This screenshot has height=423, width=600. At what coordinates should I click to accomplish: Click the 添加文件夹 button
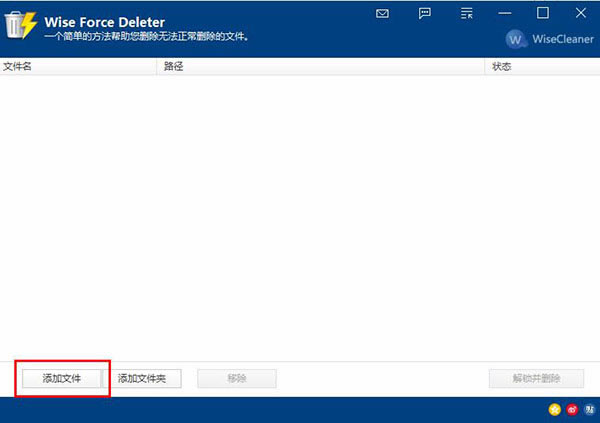point(142,379)
